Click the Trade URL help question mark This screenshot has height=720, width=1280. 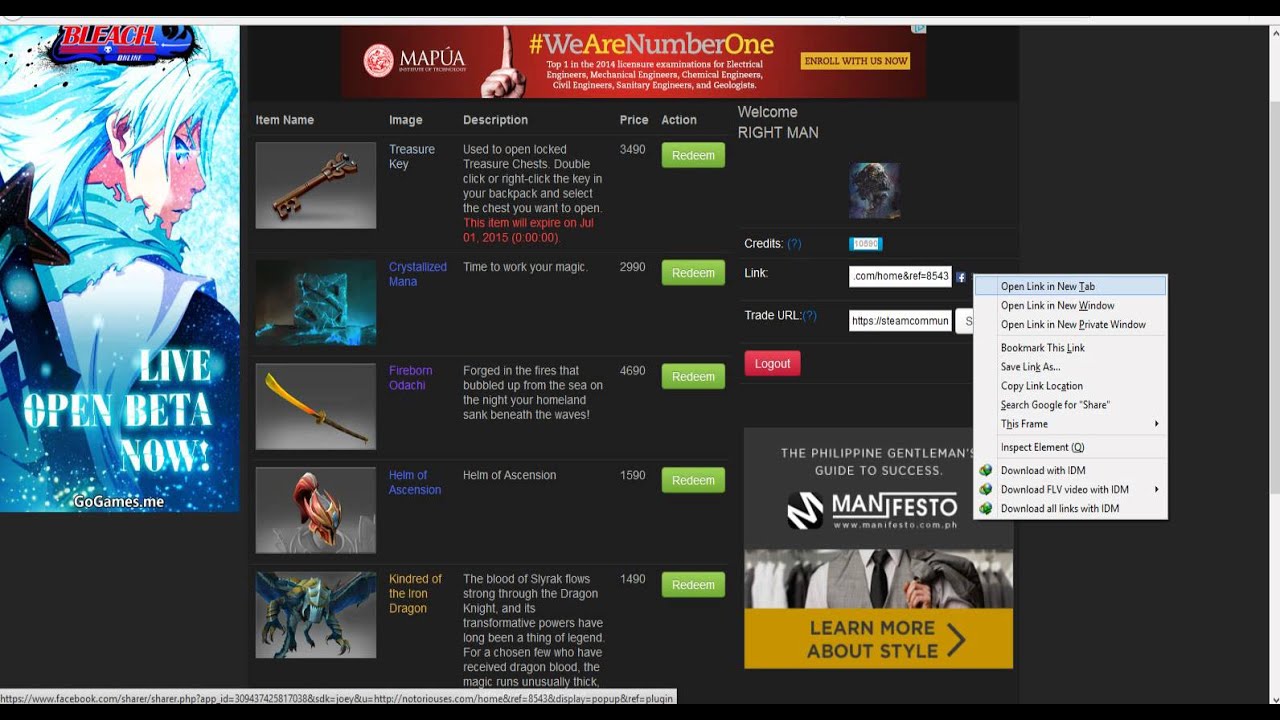coord(809,315)
